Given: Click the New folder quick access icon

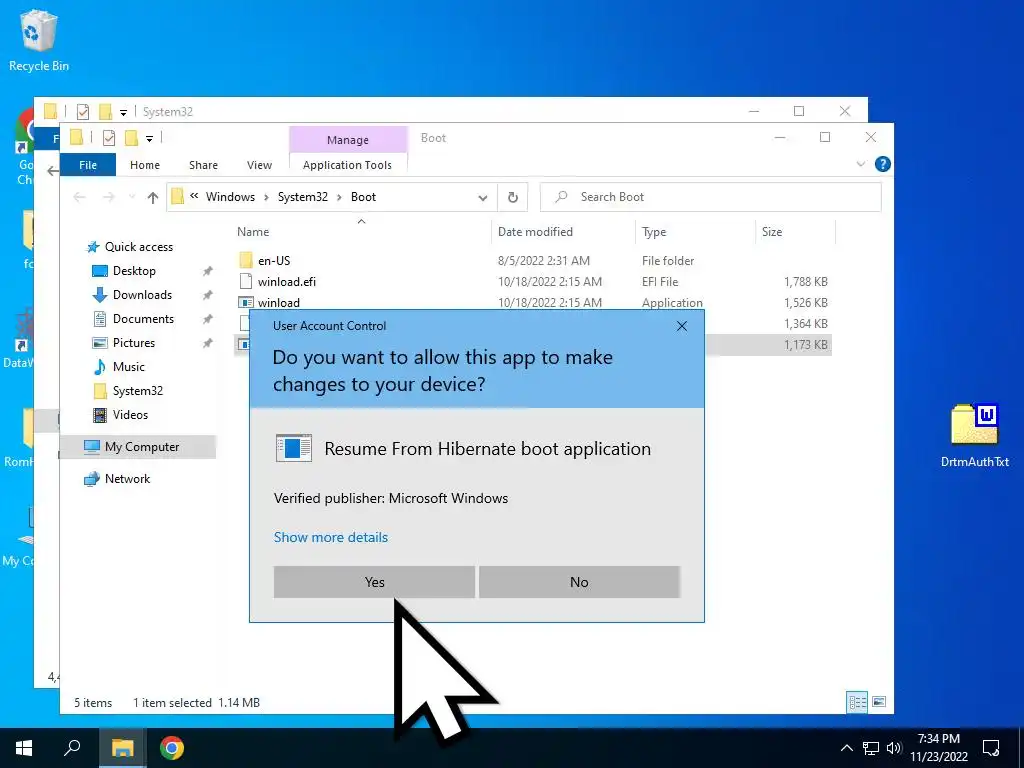Looking at the screenshot, I should click(131, 138).
